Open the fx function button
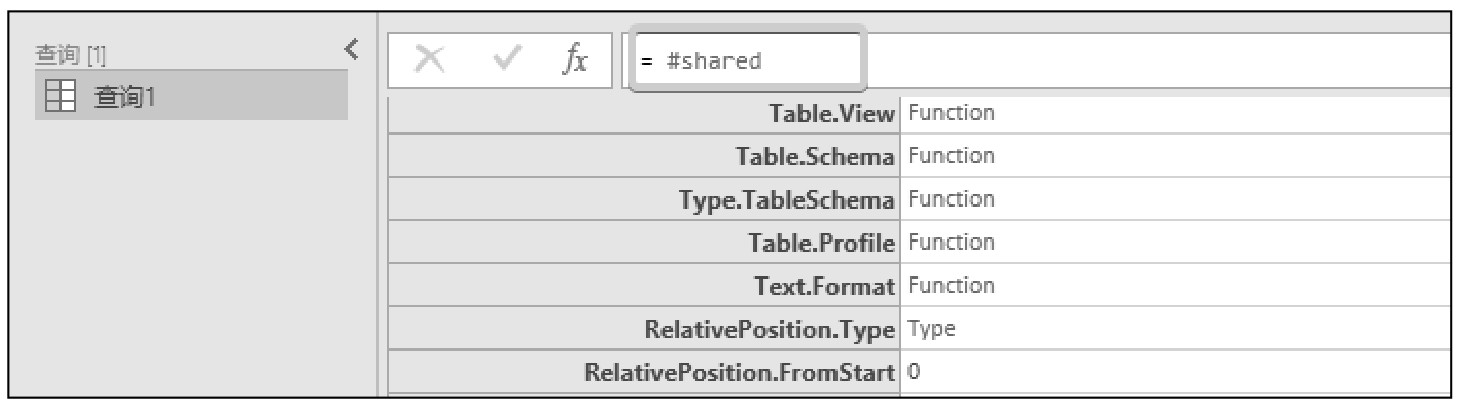1463x409 pixels. [575, 62]
